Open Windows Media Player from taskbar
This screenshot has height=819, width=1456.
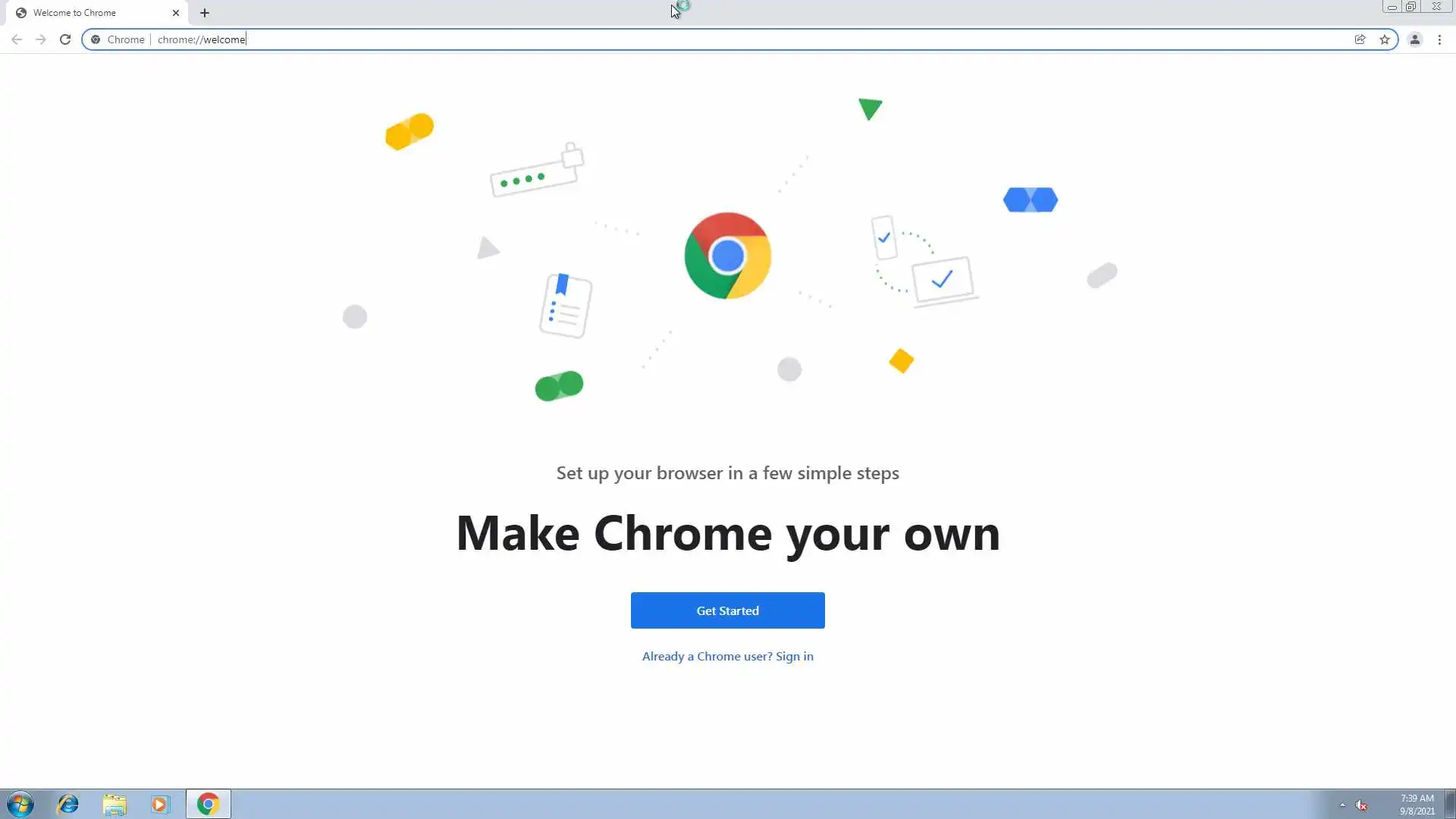point(160,804)
